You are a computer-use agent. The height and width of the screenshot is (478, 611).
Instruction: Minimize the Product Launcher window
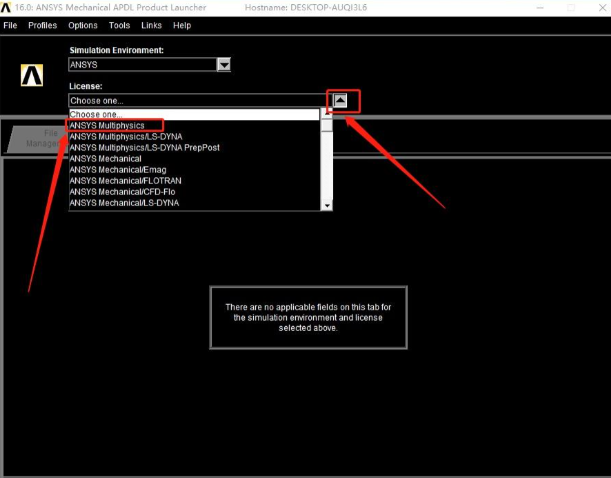[x=540, y=7]
